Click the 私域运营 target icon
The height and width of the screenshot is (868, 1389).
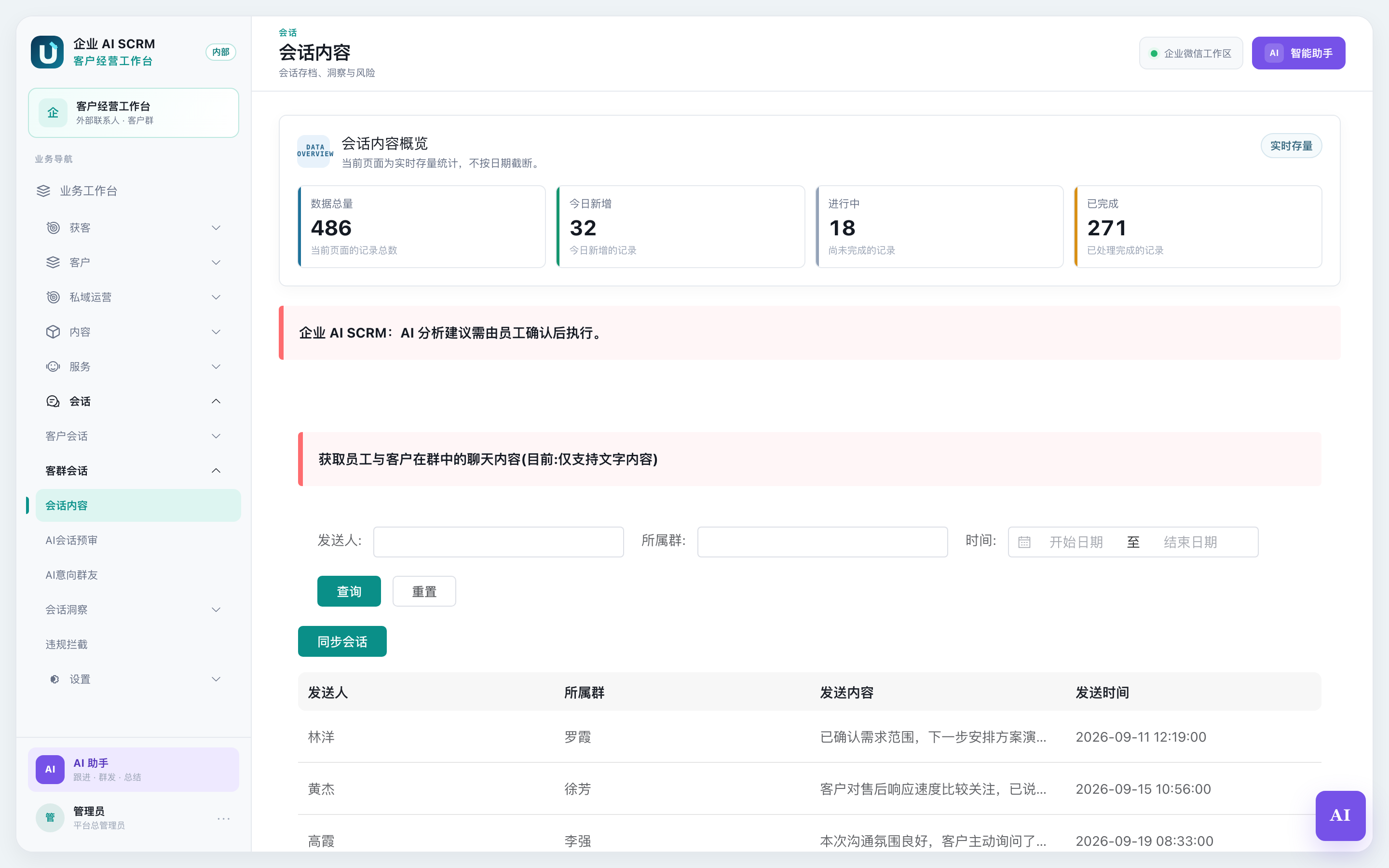coord(53,297)
